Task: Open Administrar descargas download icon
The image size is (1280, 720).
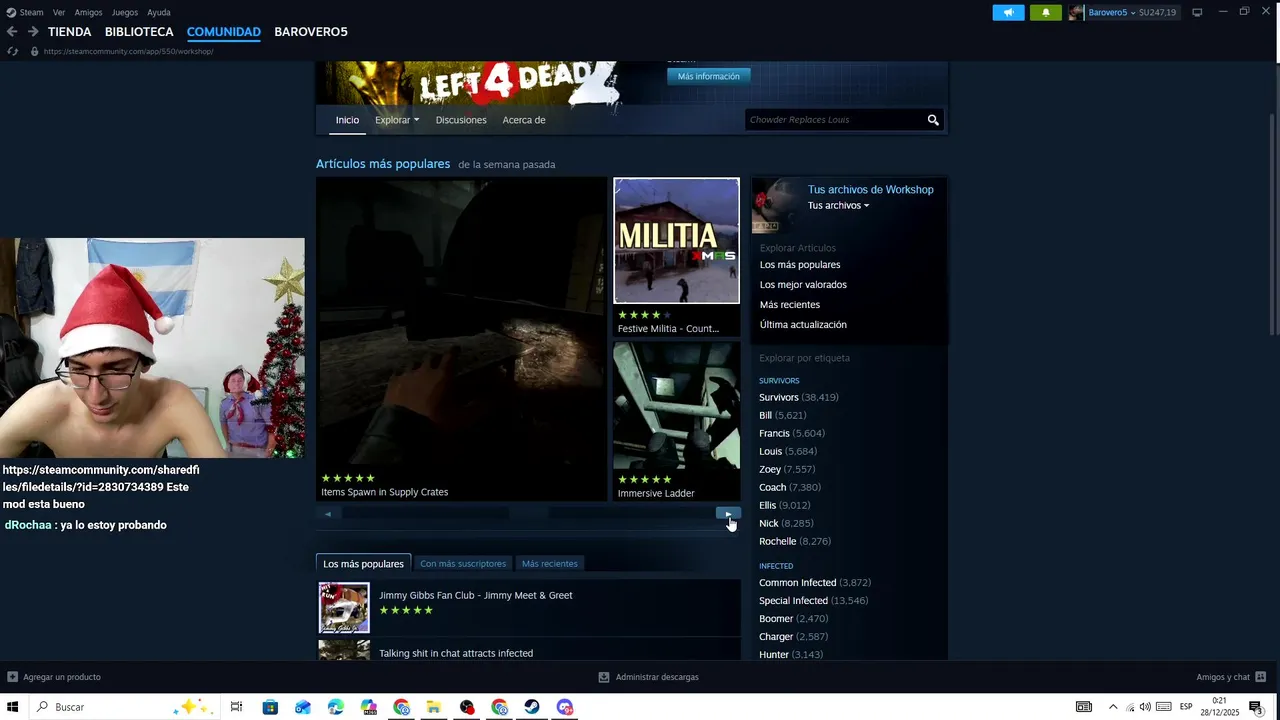Action: pyautogui.click(x=604, y=677)
